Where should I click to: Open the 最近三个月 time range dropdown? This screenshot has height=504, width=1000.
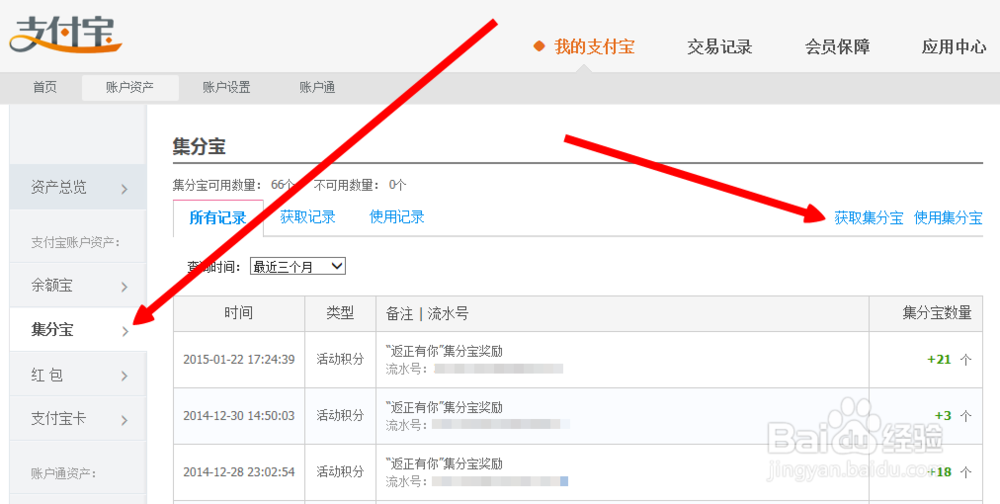(298, 267)
